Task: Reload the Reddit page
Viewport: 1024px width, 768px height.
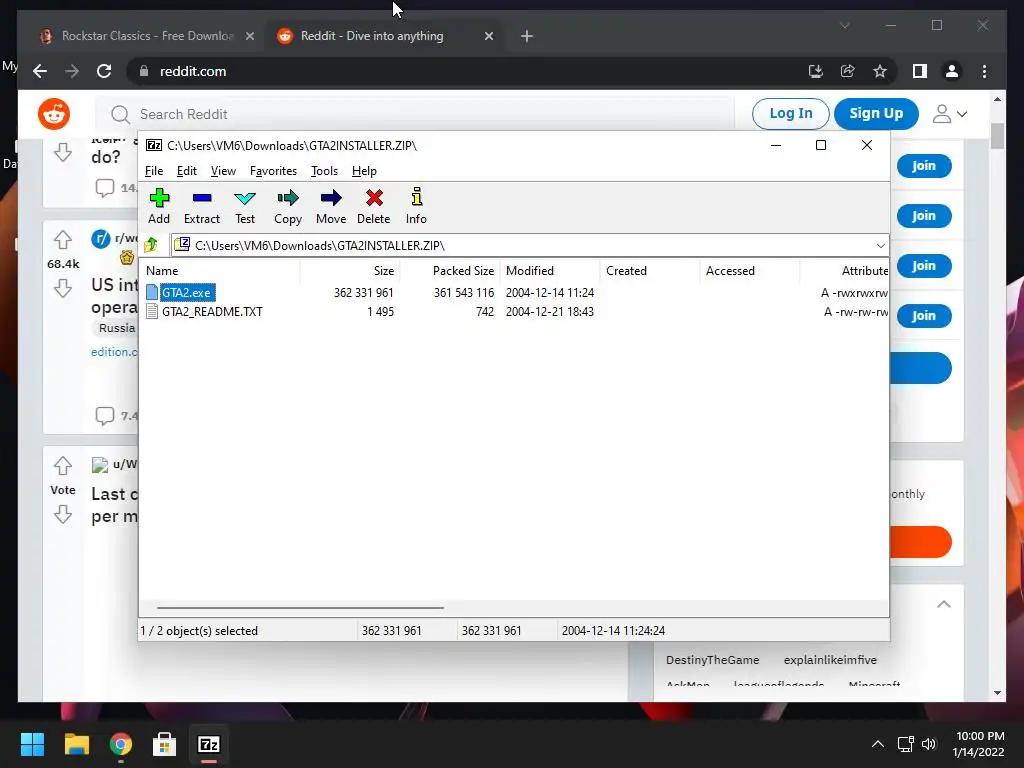Action: point(104,71)
